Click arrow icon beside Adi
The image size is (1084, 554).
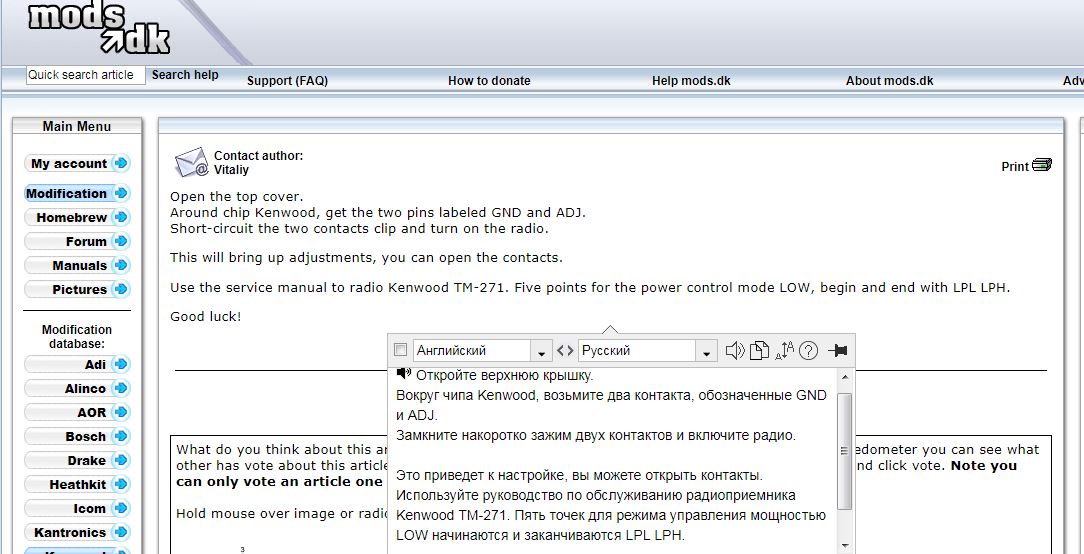point(121,364)
